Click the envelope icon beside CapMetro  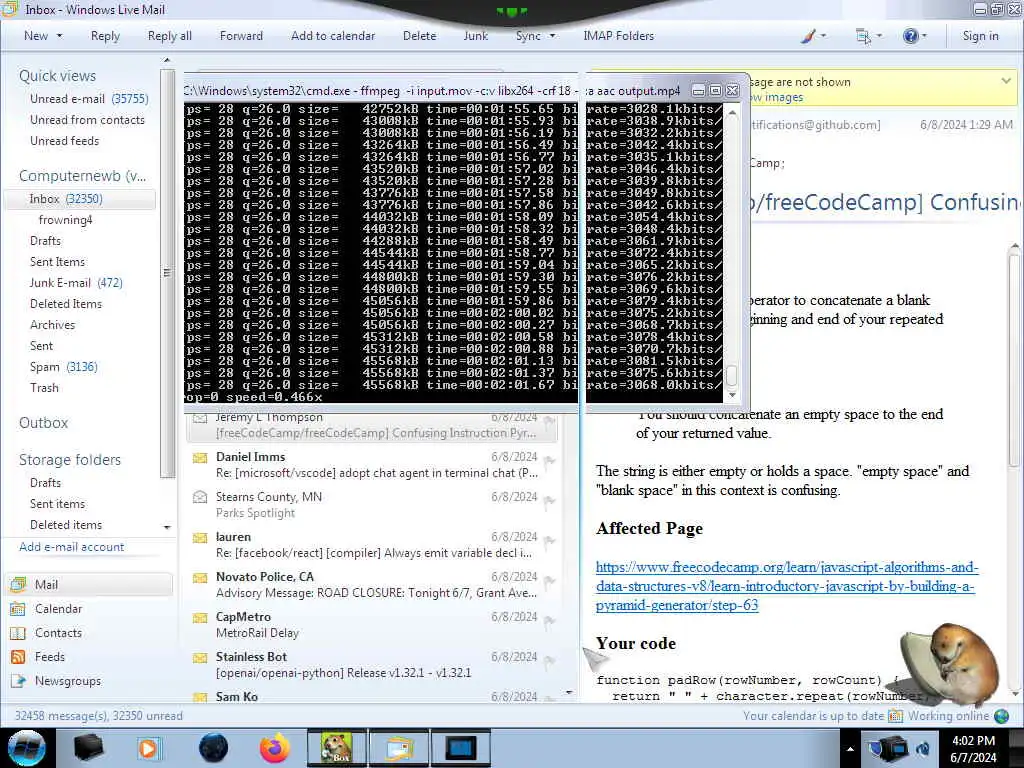[x=200, y=618]
